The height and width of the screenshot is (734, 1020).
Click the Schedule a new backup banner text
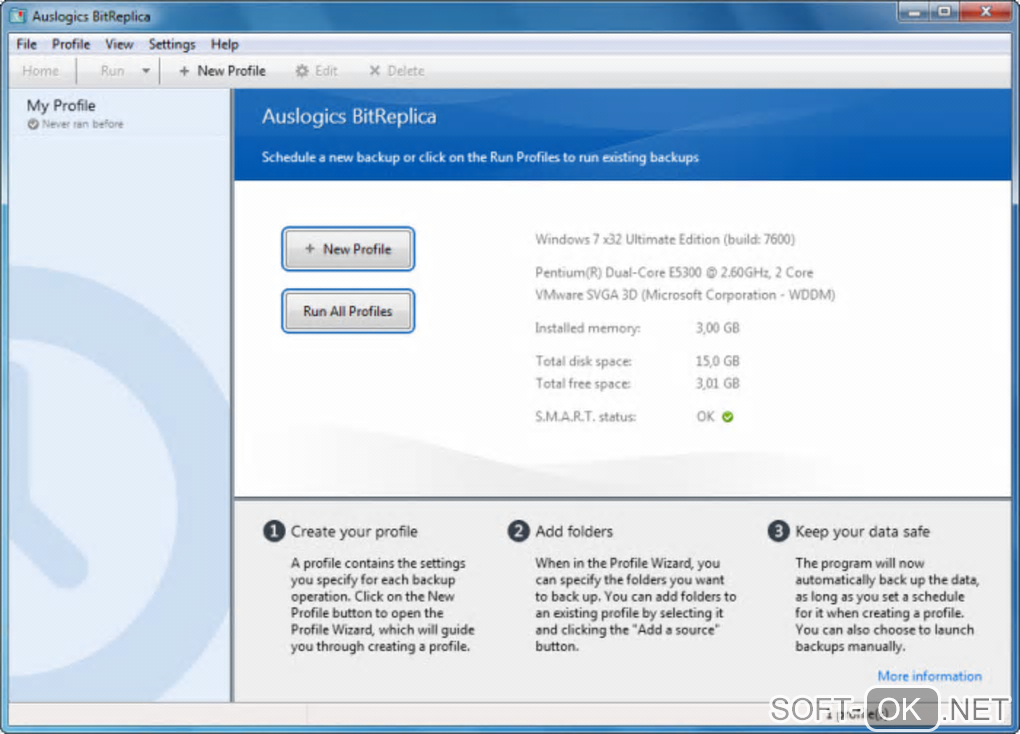pos(480,157)
